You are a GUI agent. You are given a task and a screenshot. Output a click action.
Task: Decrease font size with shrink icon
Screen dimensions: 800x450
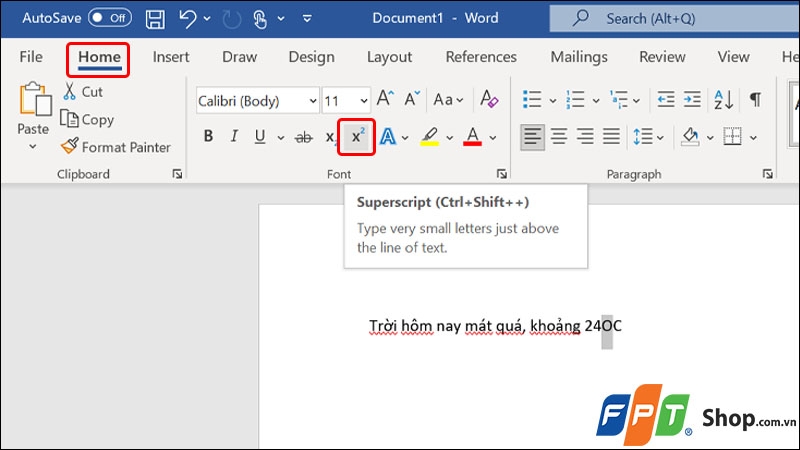(x=411, y=98)
